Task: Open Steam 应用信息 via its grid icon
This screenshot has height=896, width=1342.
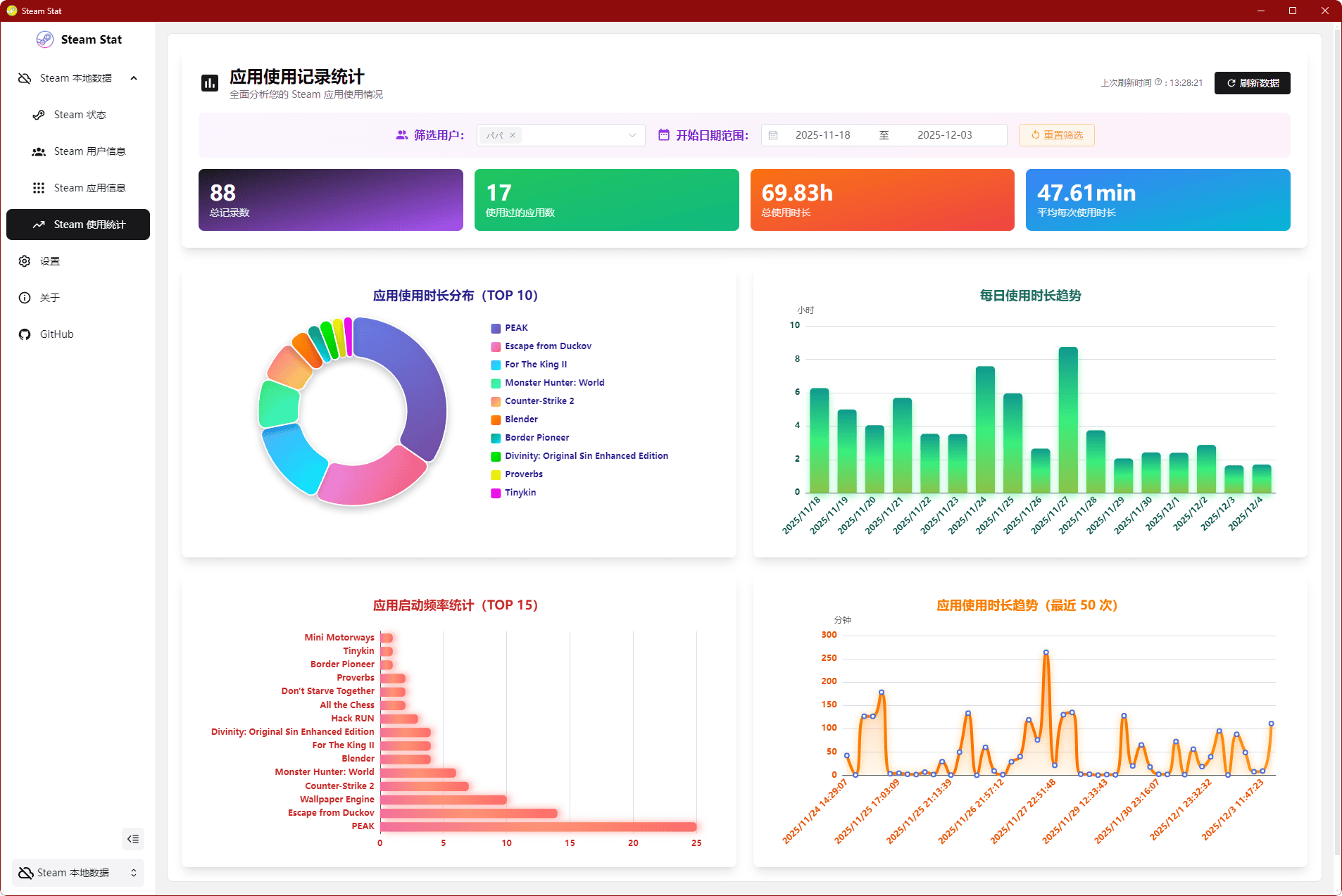Action: click(37, 187)
